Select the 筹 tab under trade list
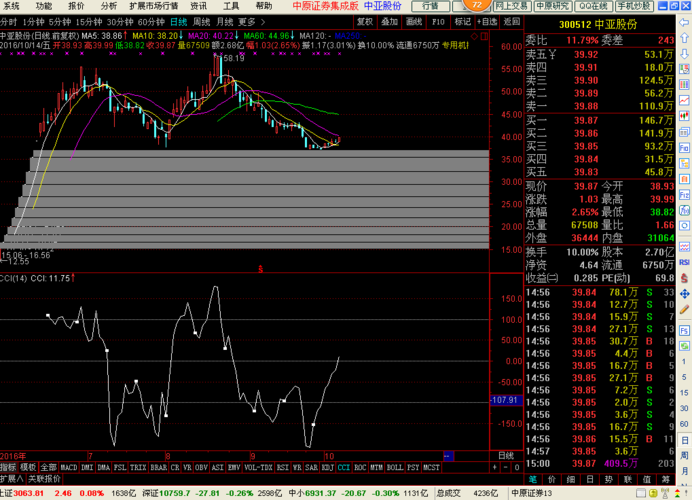The height and width of the screenshot is (500, 692). [666, 479]
